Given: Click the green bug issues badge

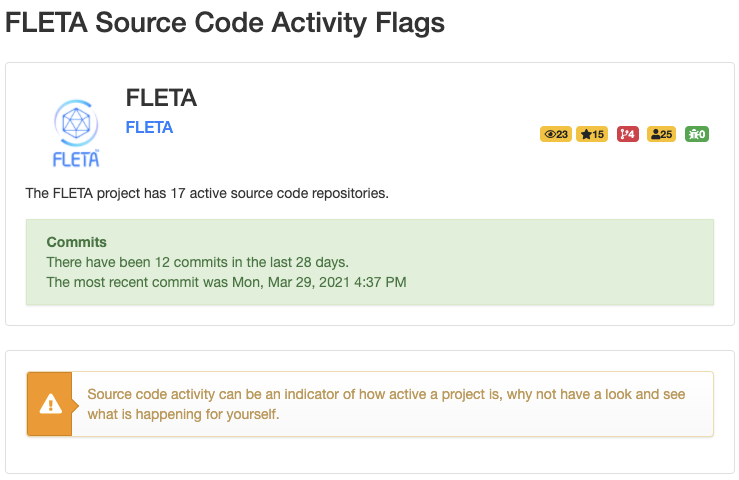Looking at the screenshot, I should [x=697, y=134].
